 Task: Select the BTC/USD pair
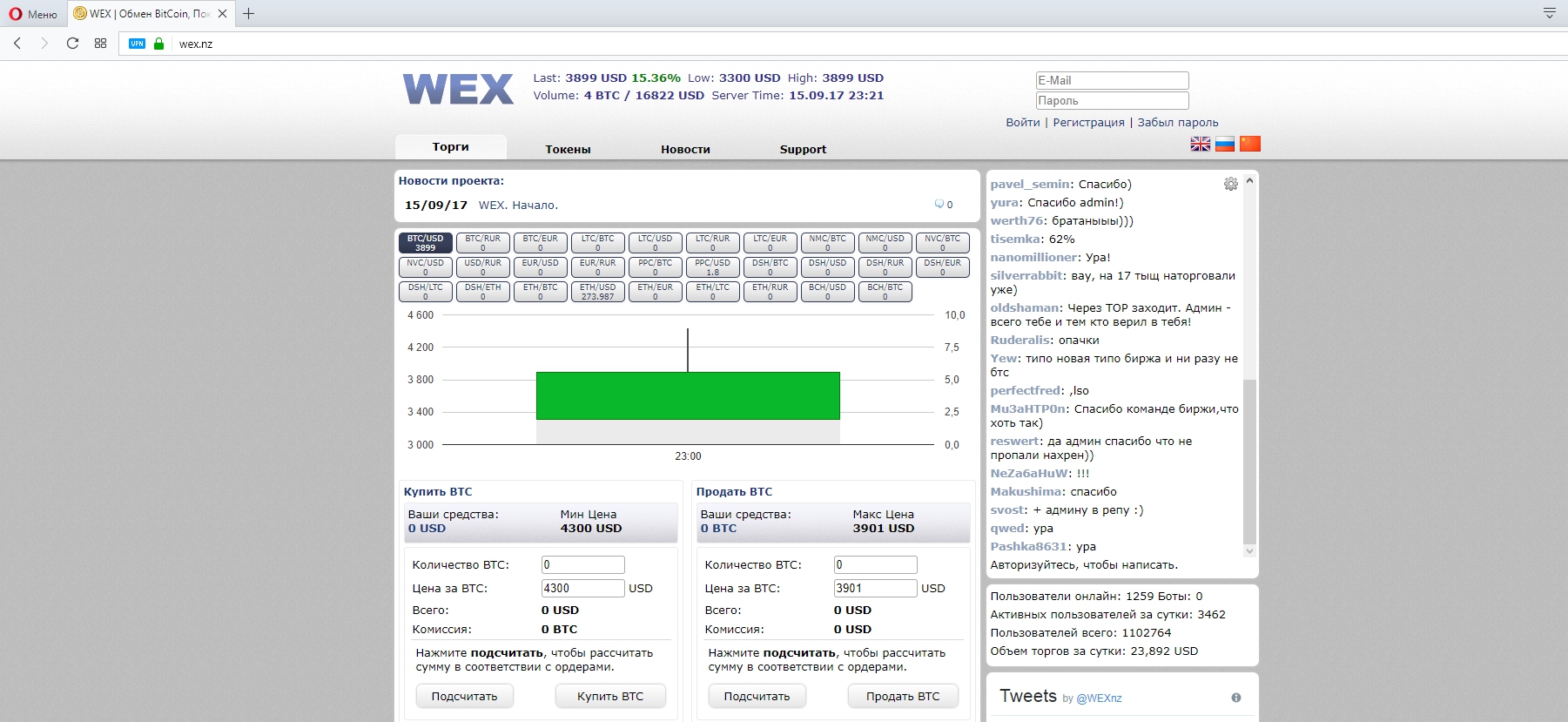426,243
